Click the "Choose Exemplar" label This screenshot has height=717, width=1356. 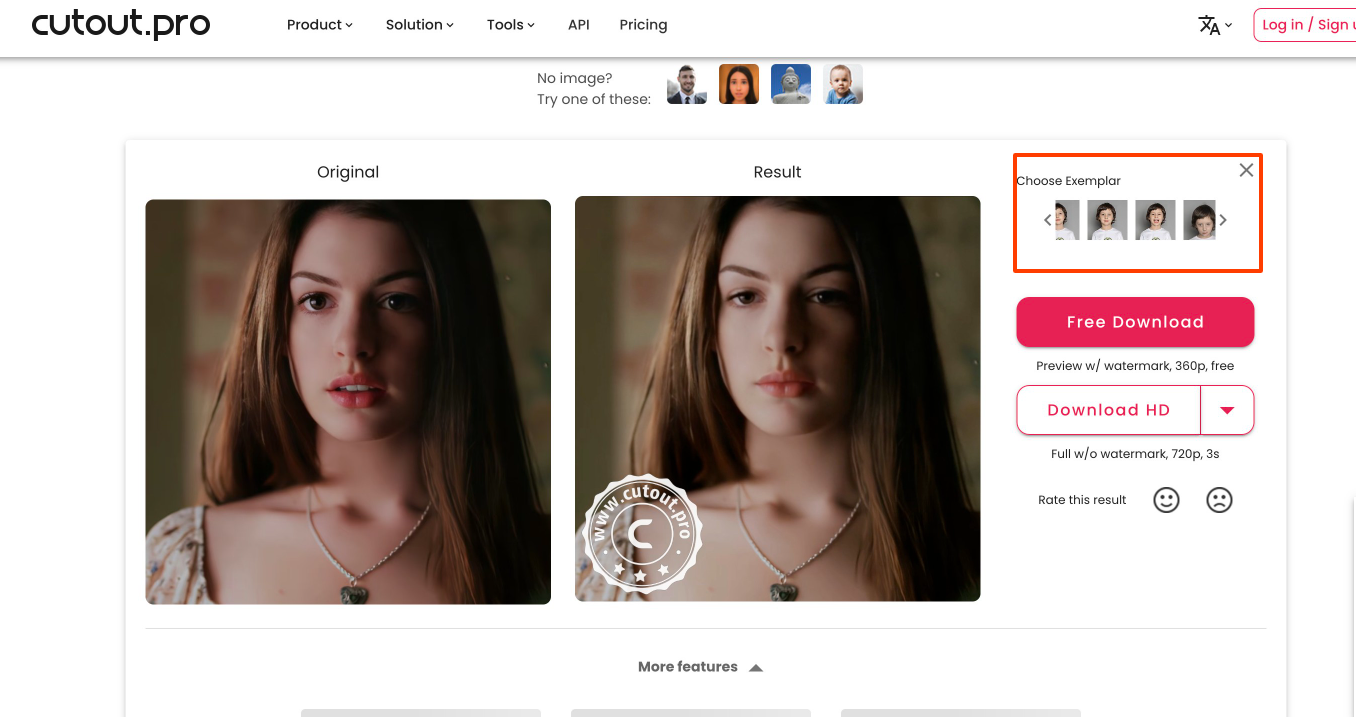pyautogui.click(x=1068, y=181)
